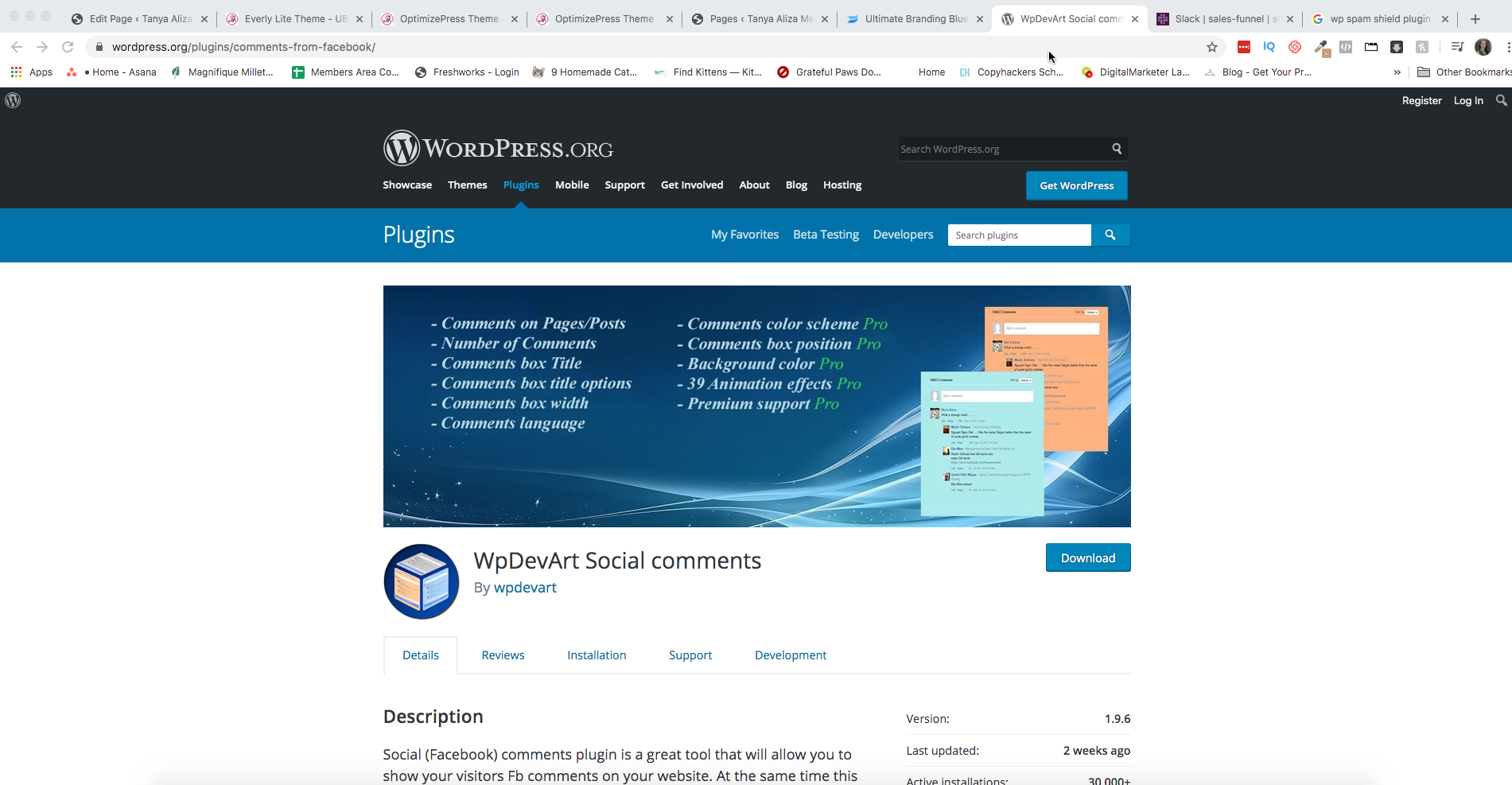The width and height of the screenshot is (1512, 785).
Task: Open the IQ browser extension
Action: point(1269,47)
